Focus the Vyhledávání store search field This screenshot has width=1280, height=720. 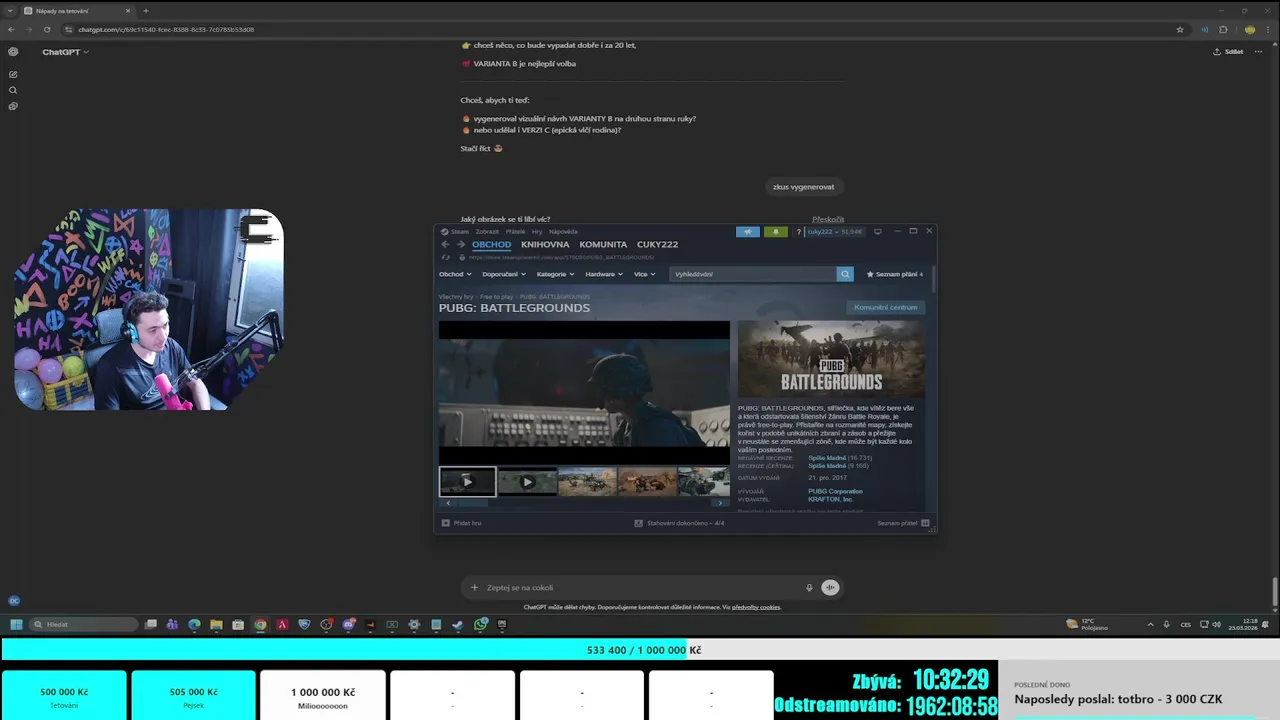tap(752, 274)
